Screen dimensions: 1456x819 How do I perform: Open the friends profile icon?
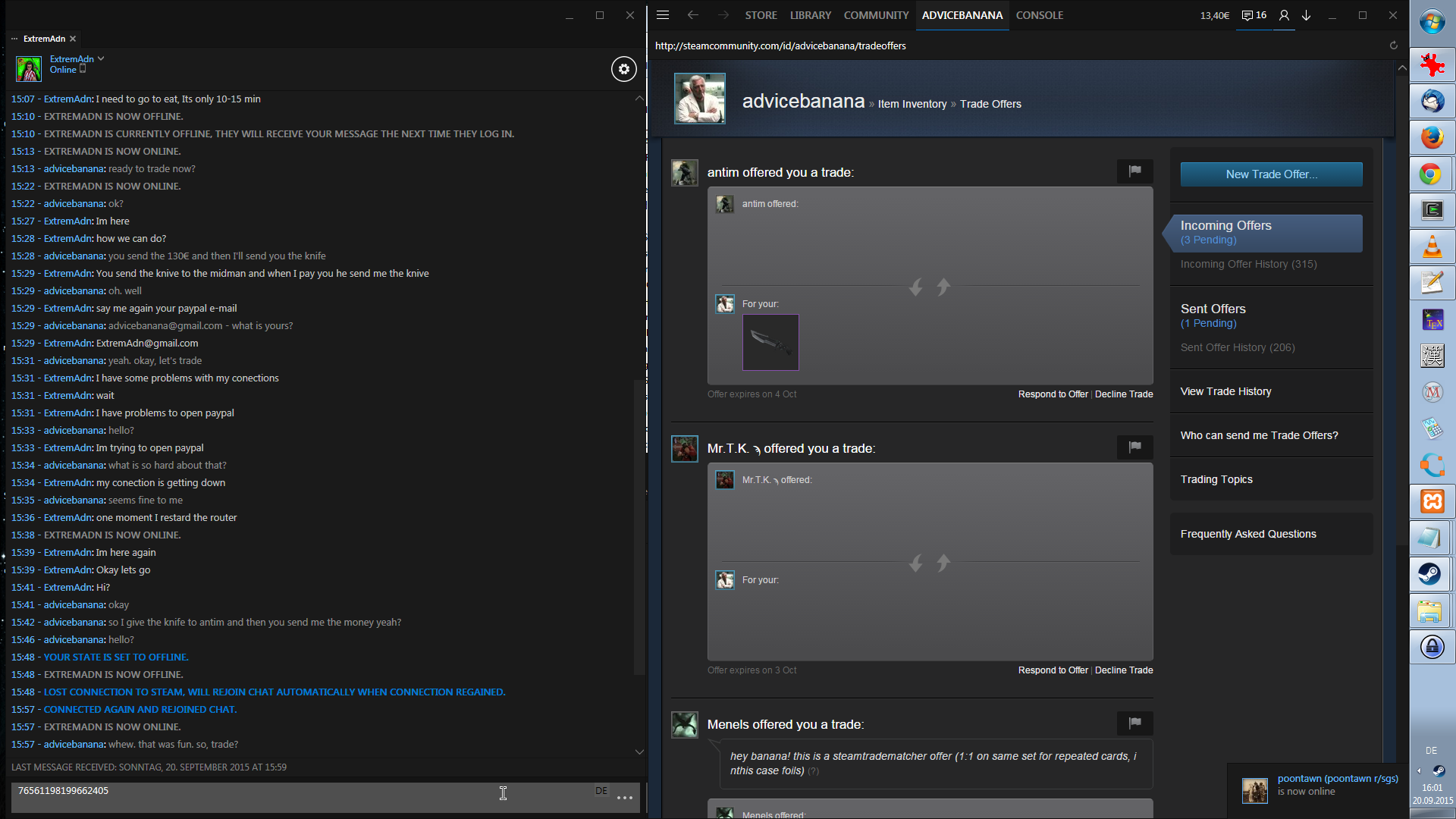coord(1284,15)
